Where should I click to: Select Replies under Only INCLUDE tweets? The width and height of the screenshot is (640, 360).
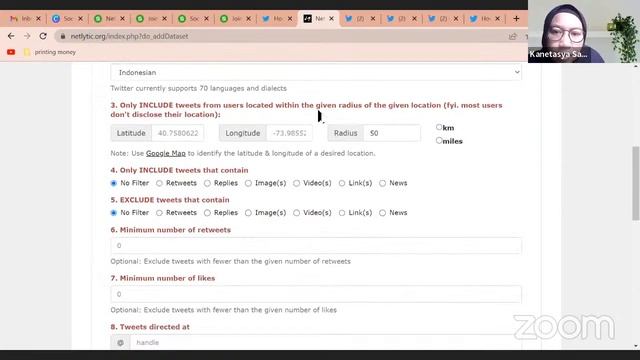pyautogui.click(x=207, y=183)
